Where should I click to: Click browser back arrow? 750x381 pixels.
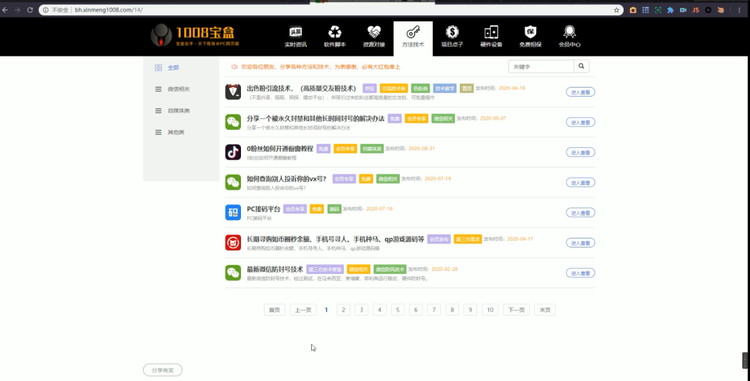pos(5,10)
